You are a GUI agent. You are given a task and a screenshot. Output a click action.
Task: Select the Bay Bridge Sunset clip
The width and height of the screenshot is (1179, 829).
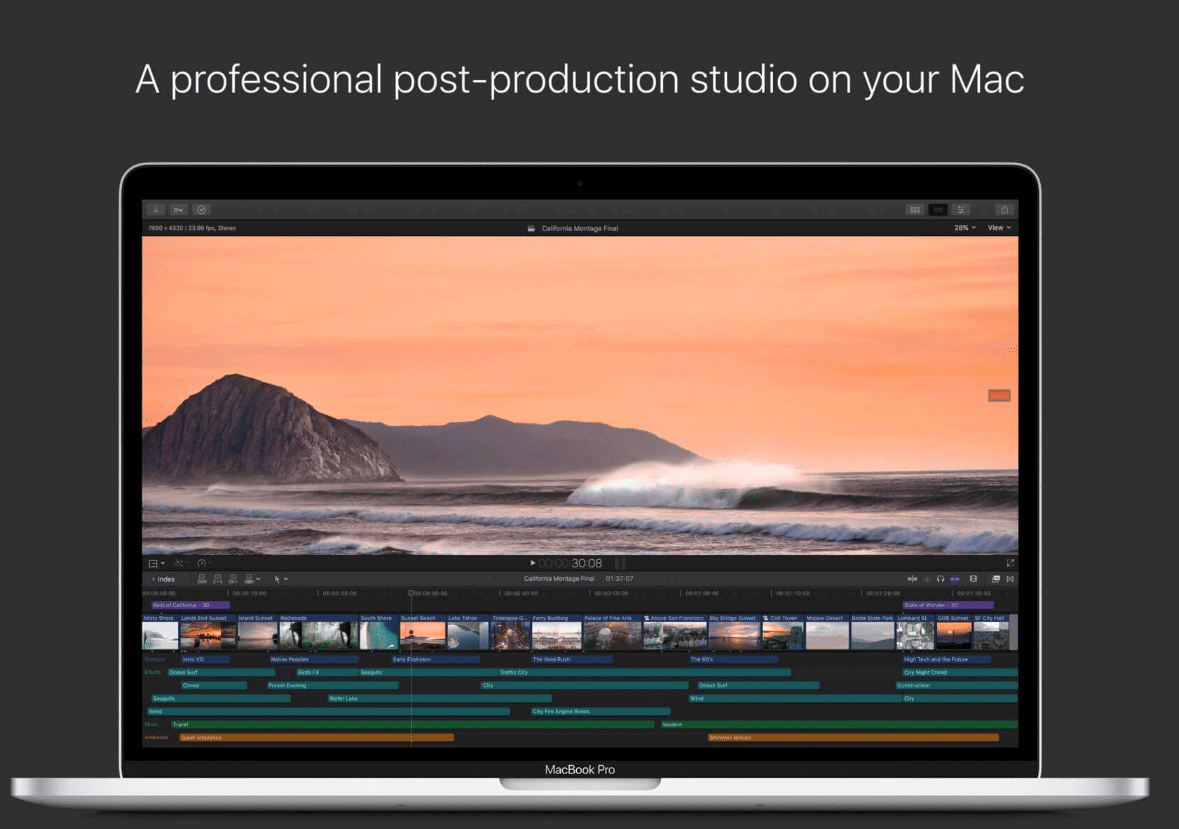click(x=734, y=631)
